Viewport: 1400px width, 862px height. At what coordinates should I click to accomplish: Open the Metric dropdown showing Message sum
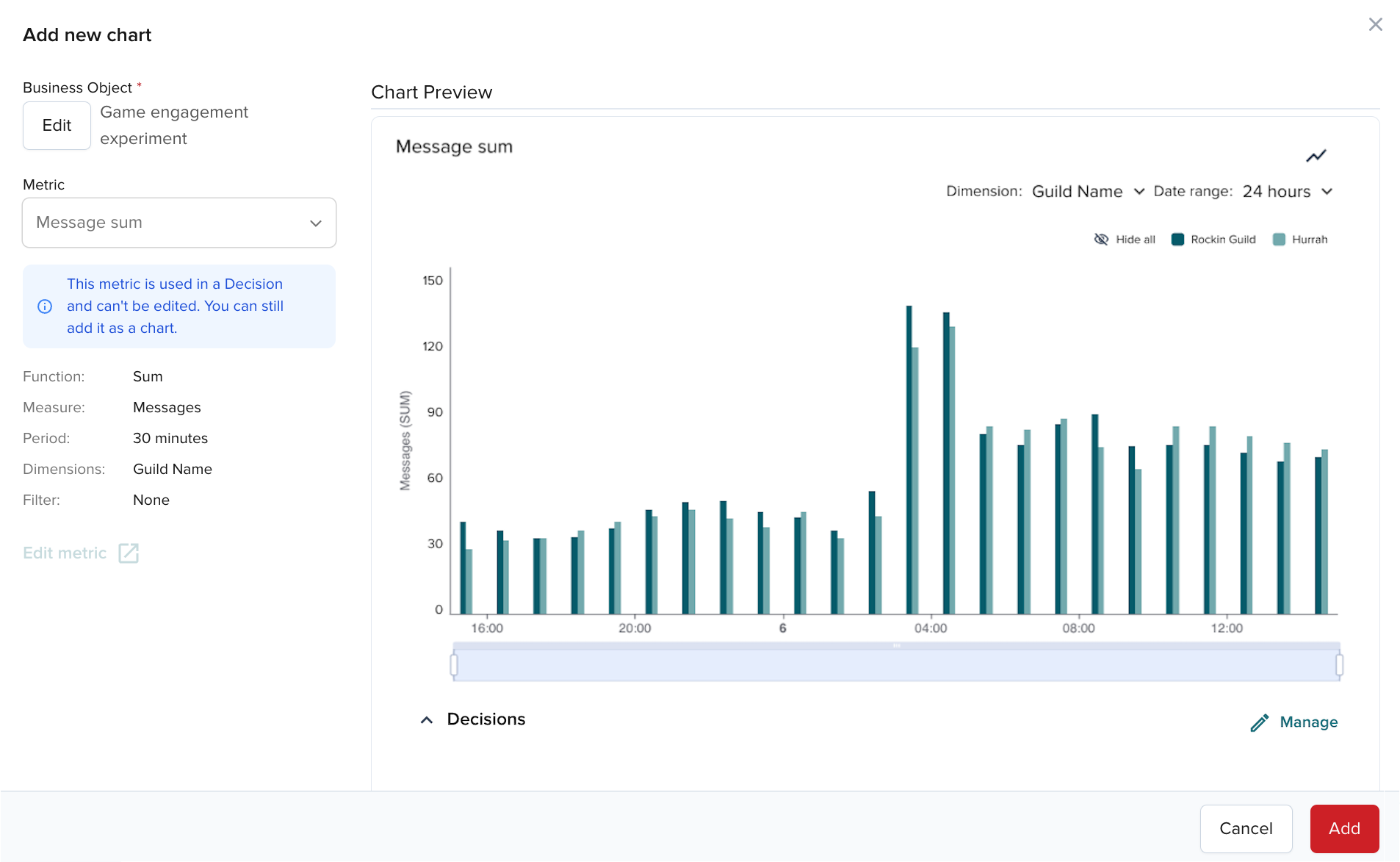click(x=179, y=223)
